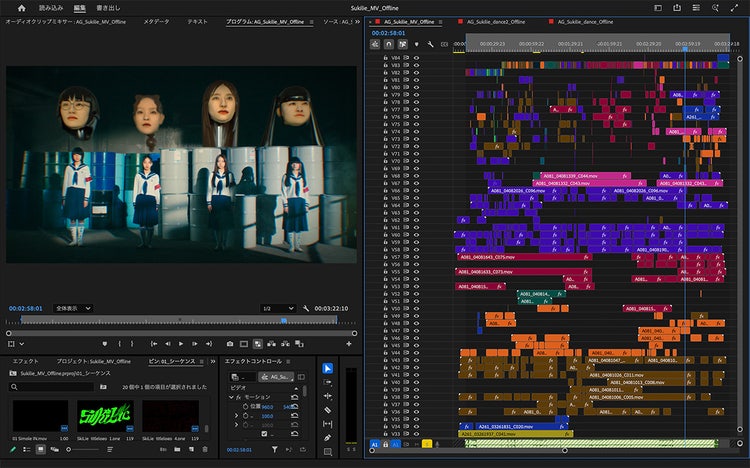The height and width of the screenshot is (468, 750).
Task: Open timeline wrench display settings
Action: click(430, 44)
